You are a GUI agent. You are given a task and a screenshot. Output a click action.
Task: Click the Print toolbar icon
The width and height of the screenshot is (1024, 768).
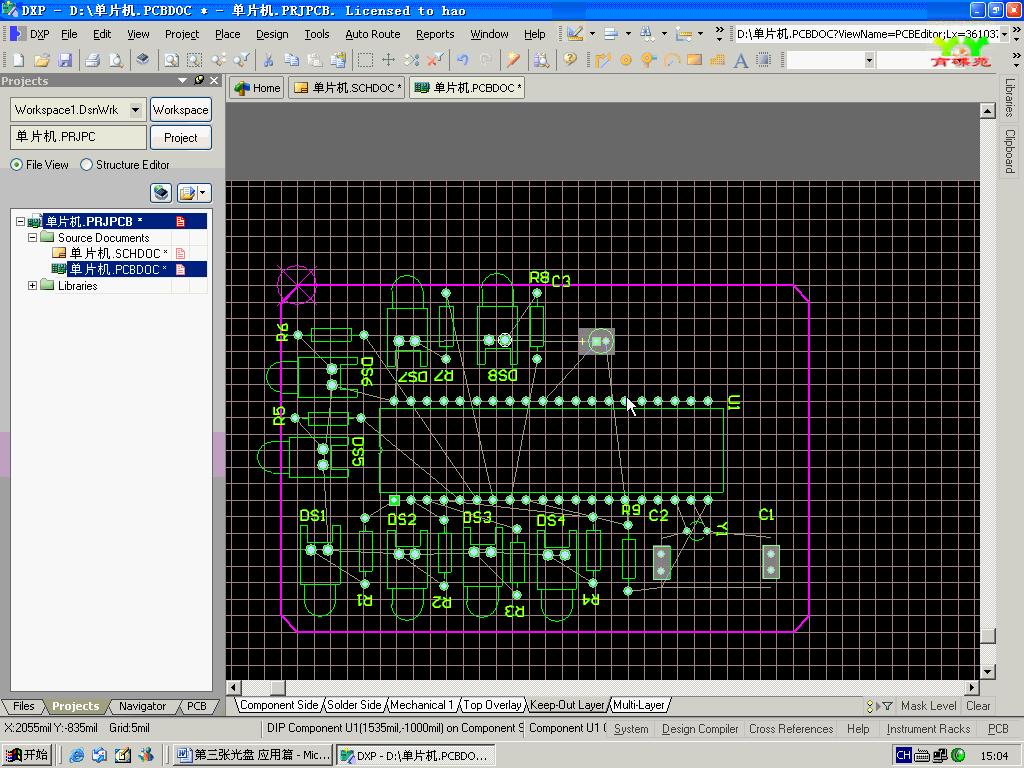[x=93, y=60]
